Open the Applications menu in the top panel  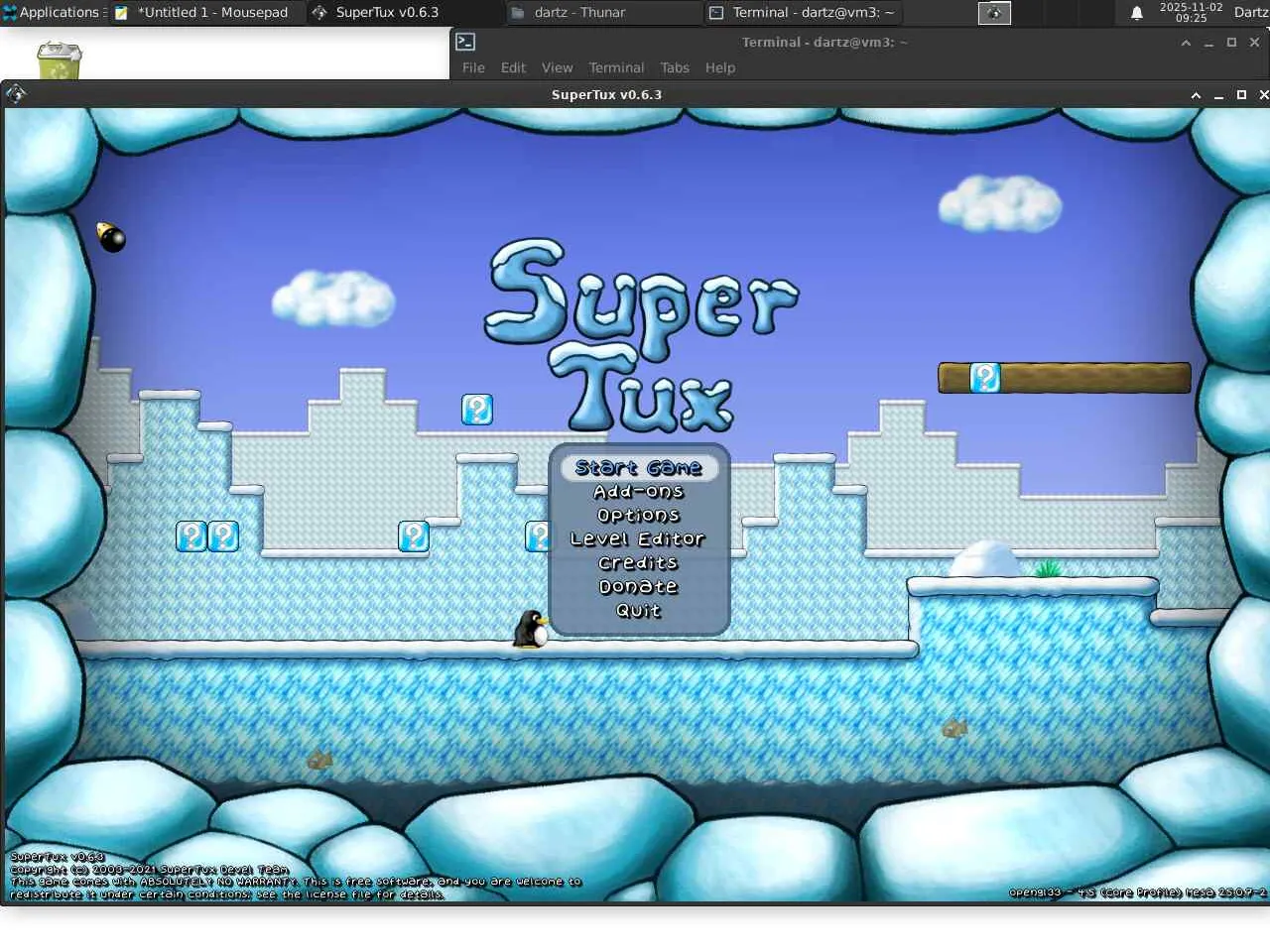pos(52,12)
